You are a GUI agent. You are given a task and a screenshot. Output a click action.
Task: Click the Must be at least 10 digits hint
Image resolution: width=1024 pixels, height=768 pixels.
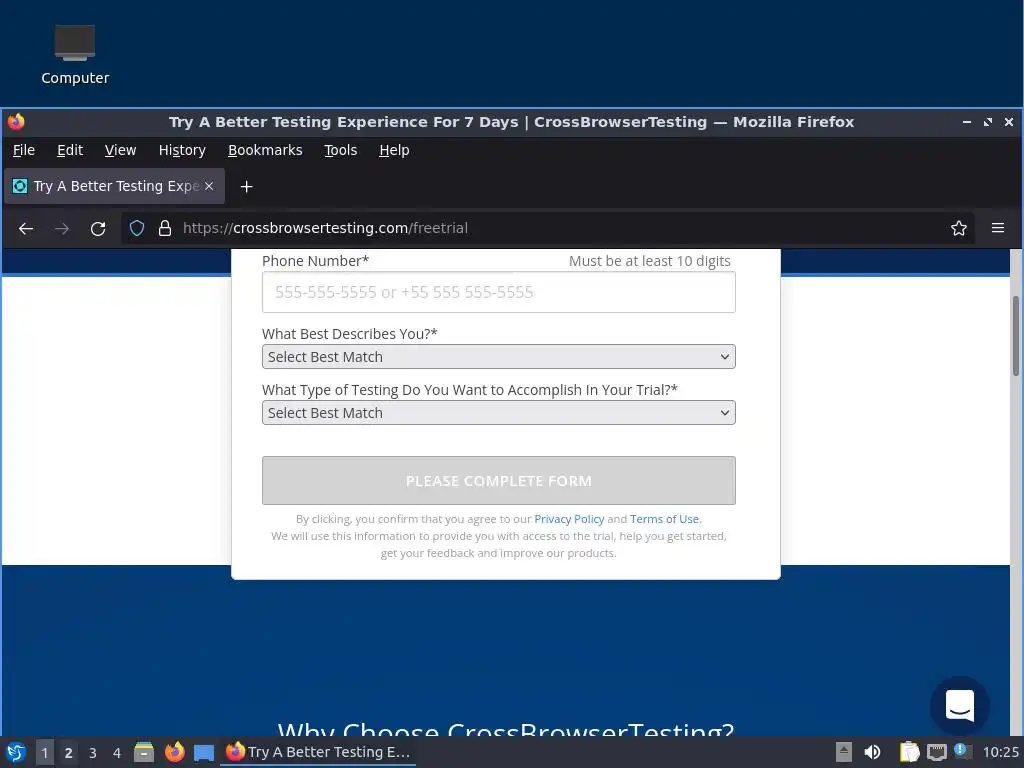point(649,261)
